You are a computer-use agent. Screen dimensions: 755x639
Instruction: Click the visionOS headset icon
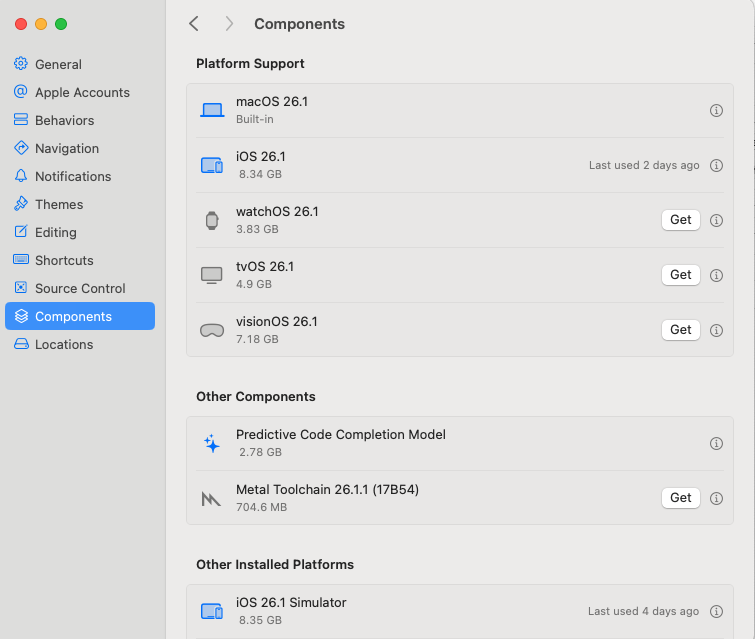click(212, 330)
